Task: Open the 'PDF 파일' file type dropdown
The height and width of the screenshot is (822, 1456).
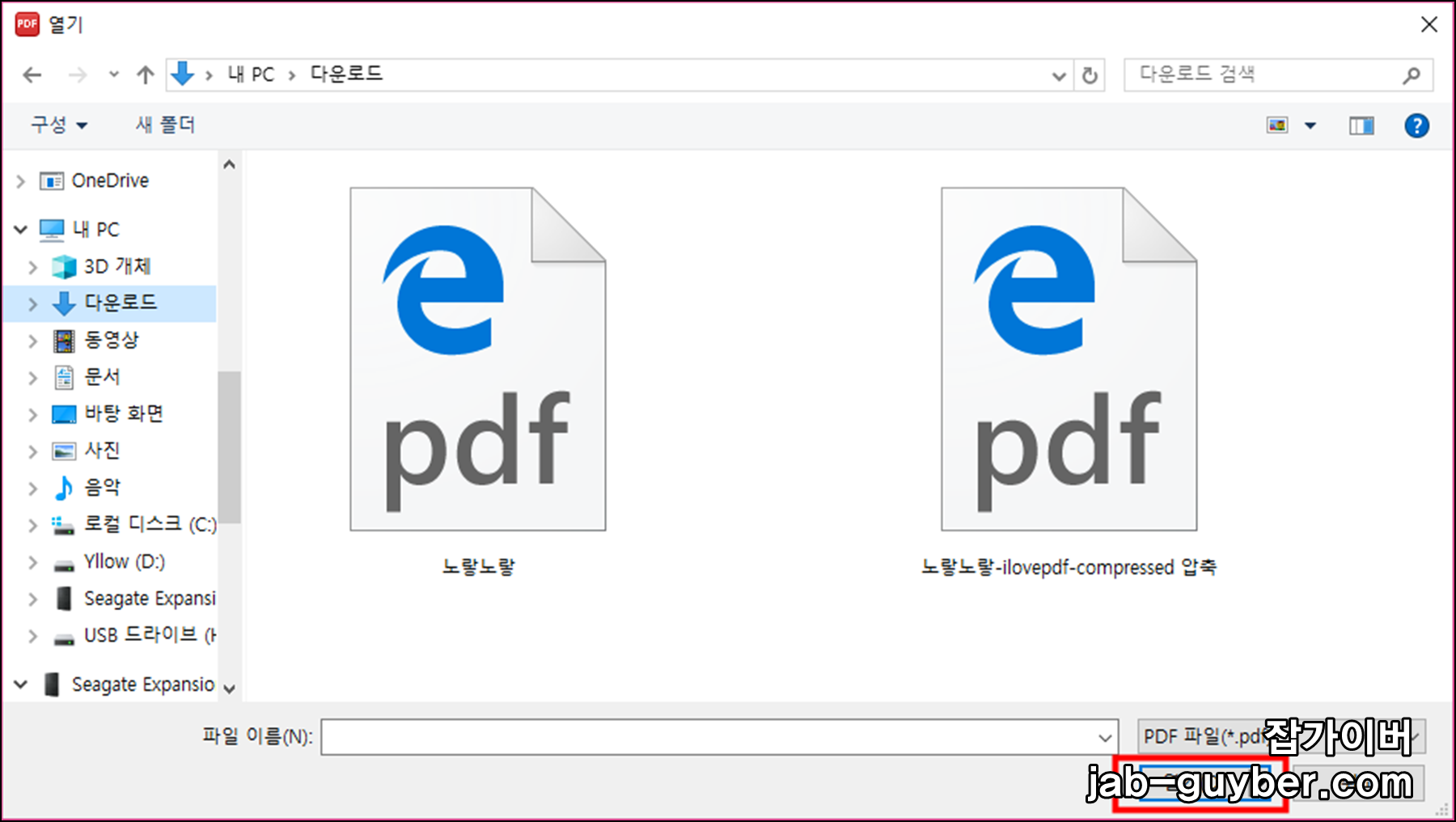Action: click(x=1281, y=737)
